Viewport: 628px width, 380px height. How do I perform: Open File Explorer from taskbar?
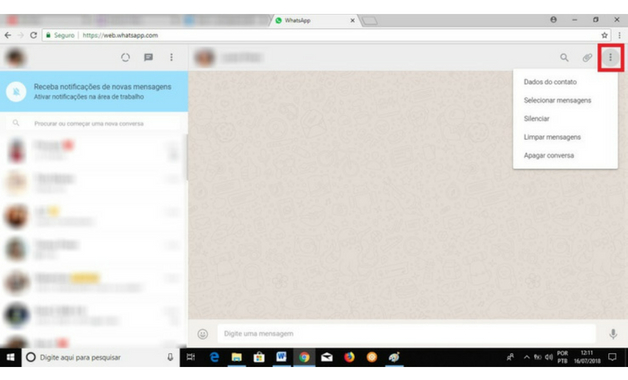pos(237,357)
